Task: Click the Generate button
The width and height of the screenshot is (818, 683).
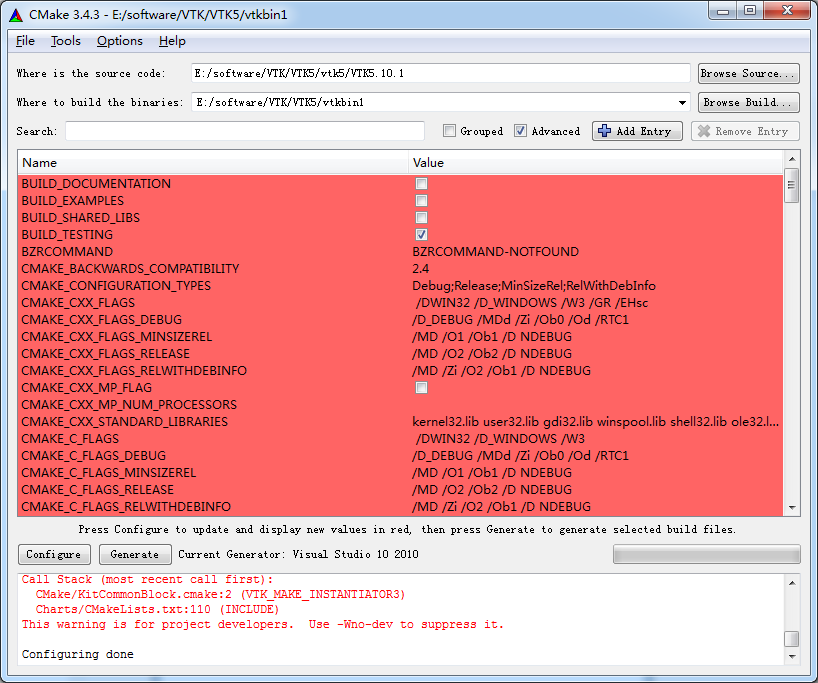Action: point(135,554)
